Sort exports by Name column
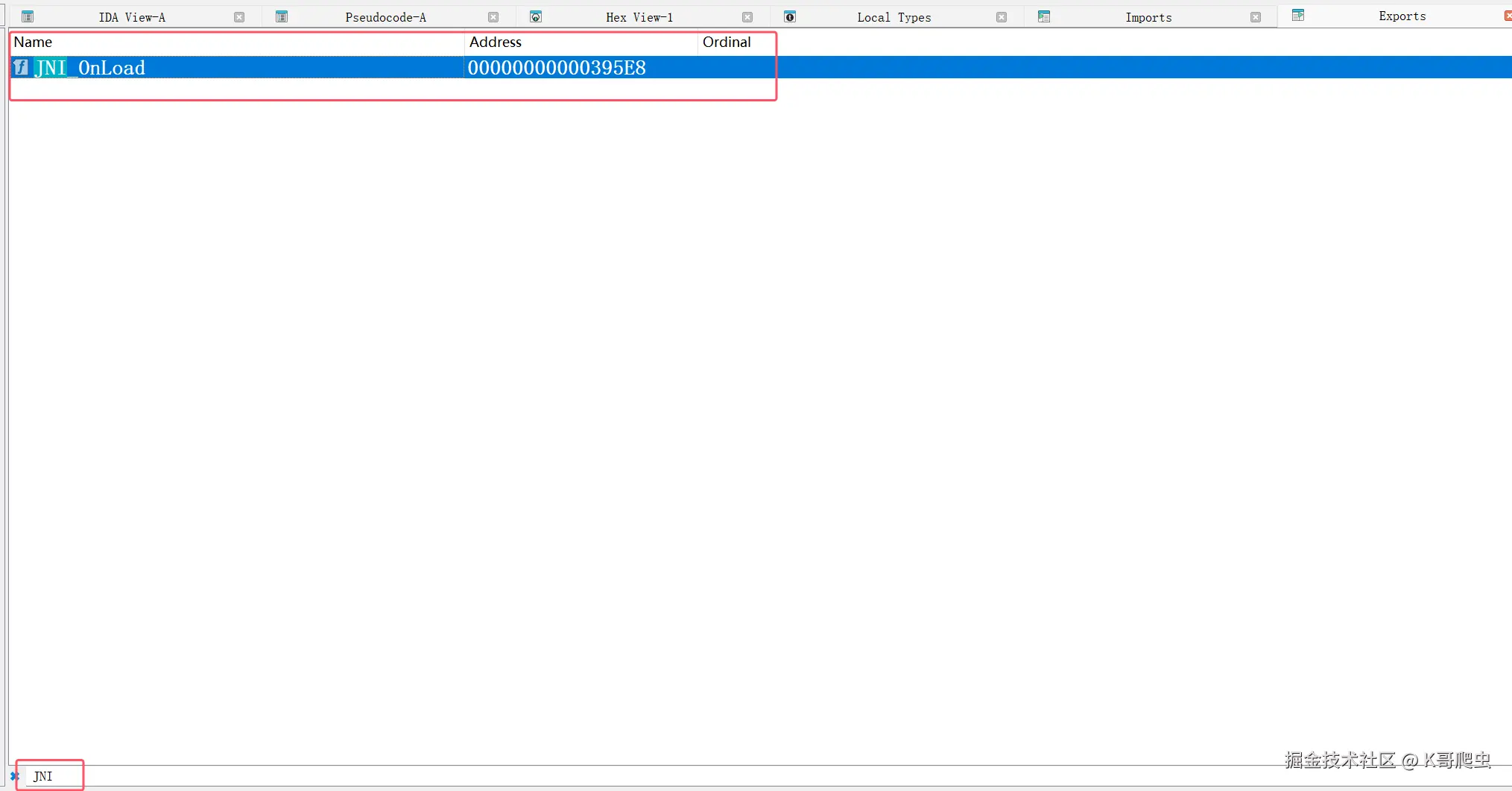Image resolution: width=1512 pixels, height=791 pixels. tap(237, 42)
